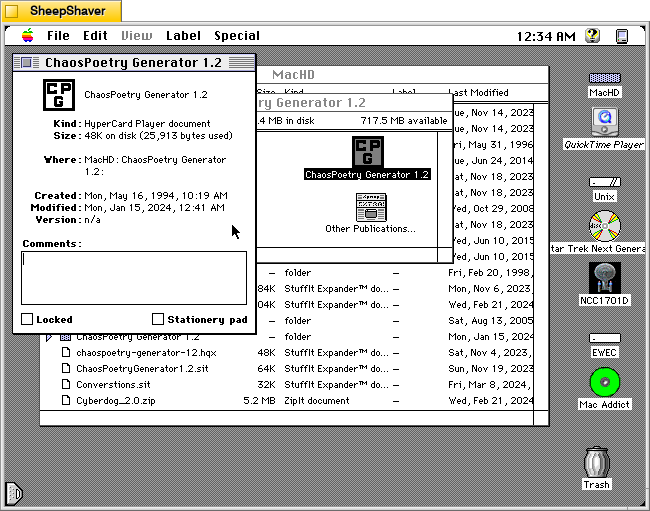650x511 pixels.
Task: Click the menu bar clock 12:34 AM
Action: click(x=546, y=36)
